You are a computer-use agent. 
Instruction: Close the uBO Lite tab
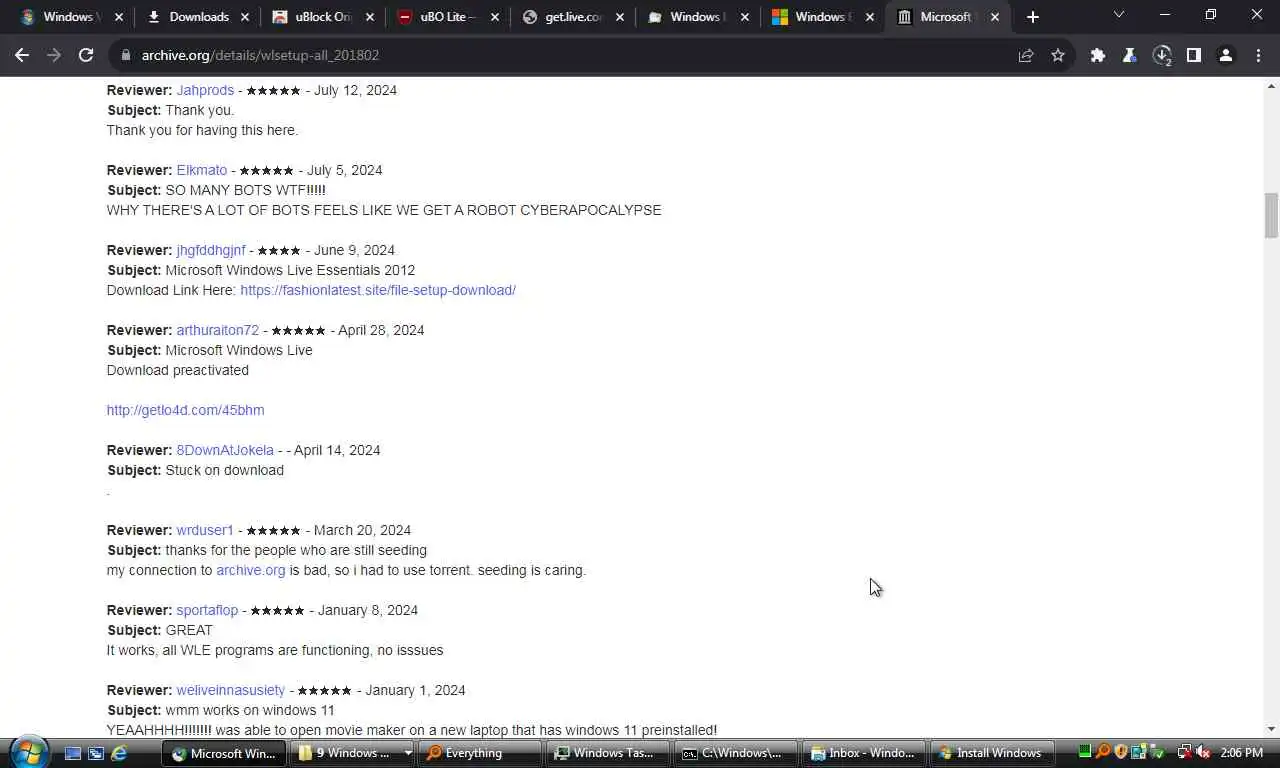[x=495, y=17]
